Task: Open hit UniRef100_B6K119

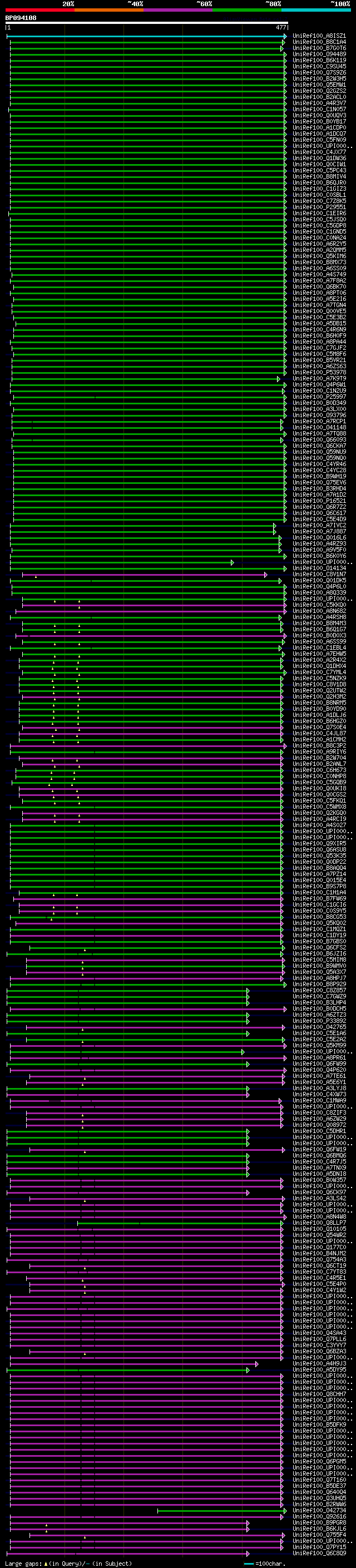Action: (319, 60)
